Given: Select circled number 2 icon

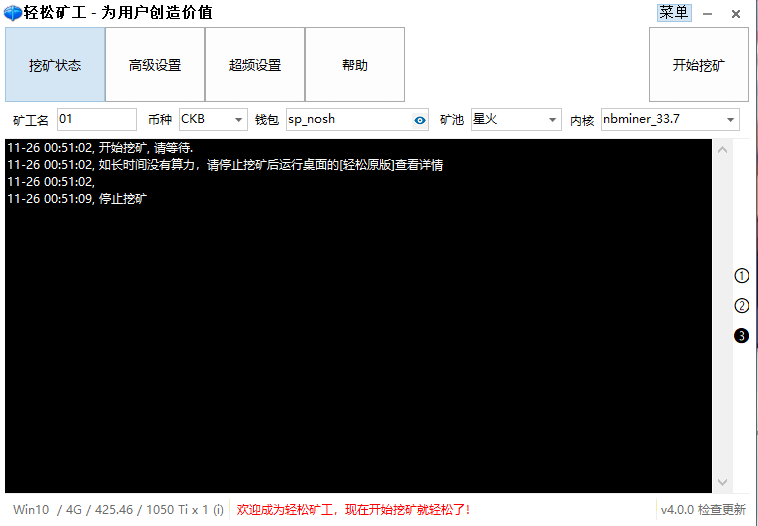Looking at the screenshot, I should coord(741,306).
